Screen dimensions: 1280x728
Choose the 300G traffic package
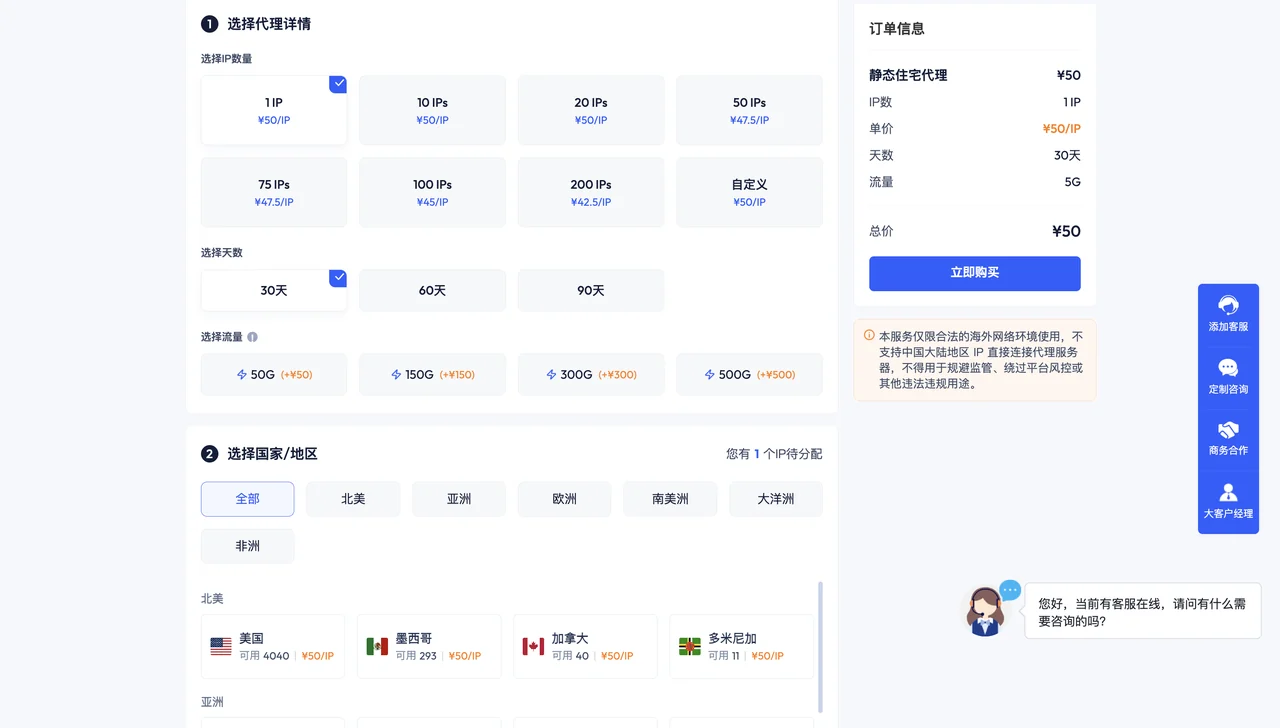(x=591, y=375)
